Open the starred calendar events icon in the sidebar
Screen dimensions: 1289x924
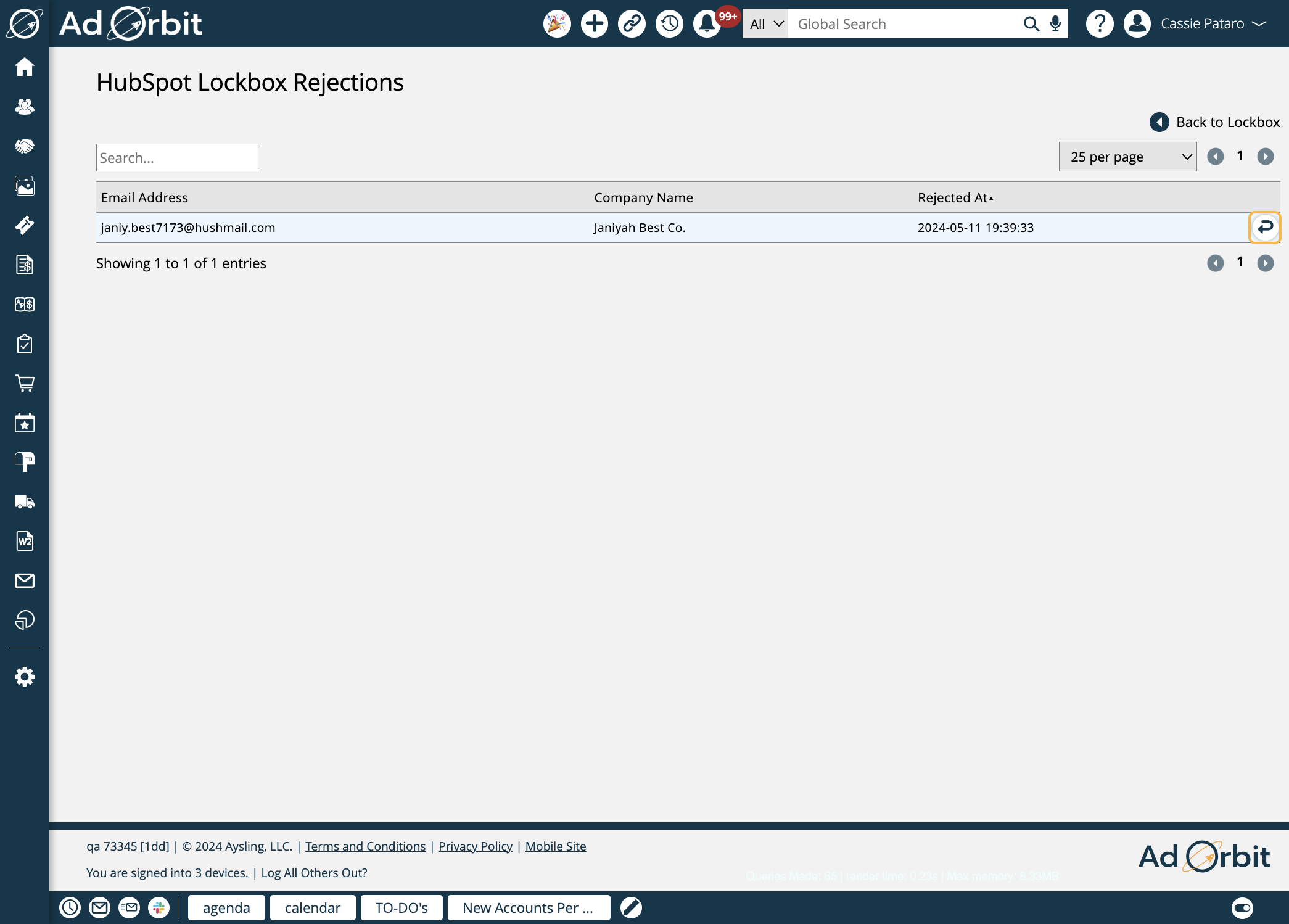click(x=25, y=423)
